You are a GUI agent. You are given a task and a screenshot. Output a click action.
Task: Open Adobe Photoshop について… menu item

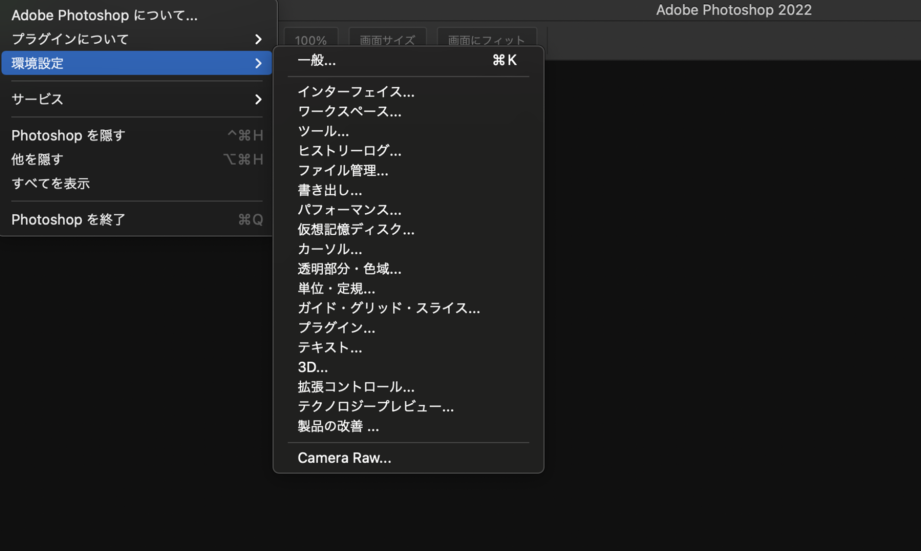[136, 15]
